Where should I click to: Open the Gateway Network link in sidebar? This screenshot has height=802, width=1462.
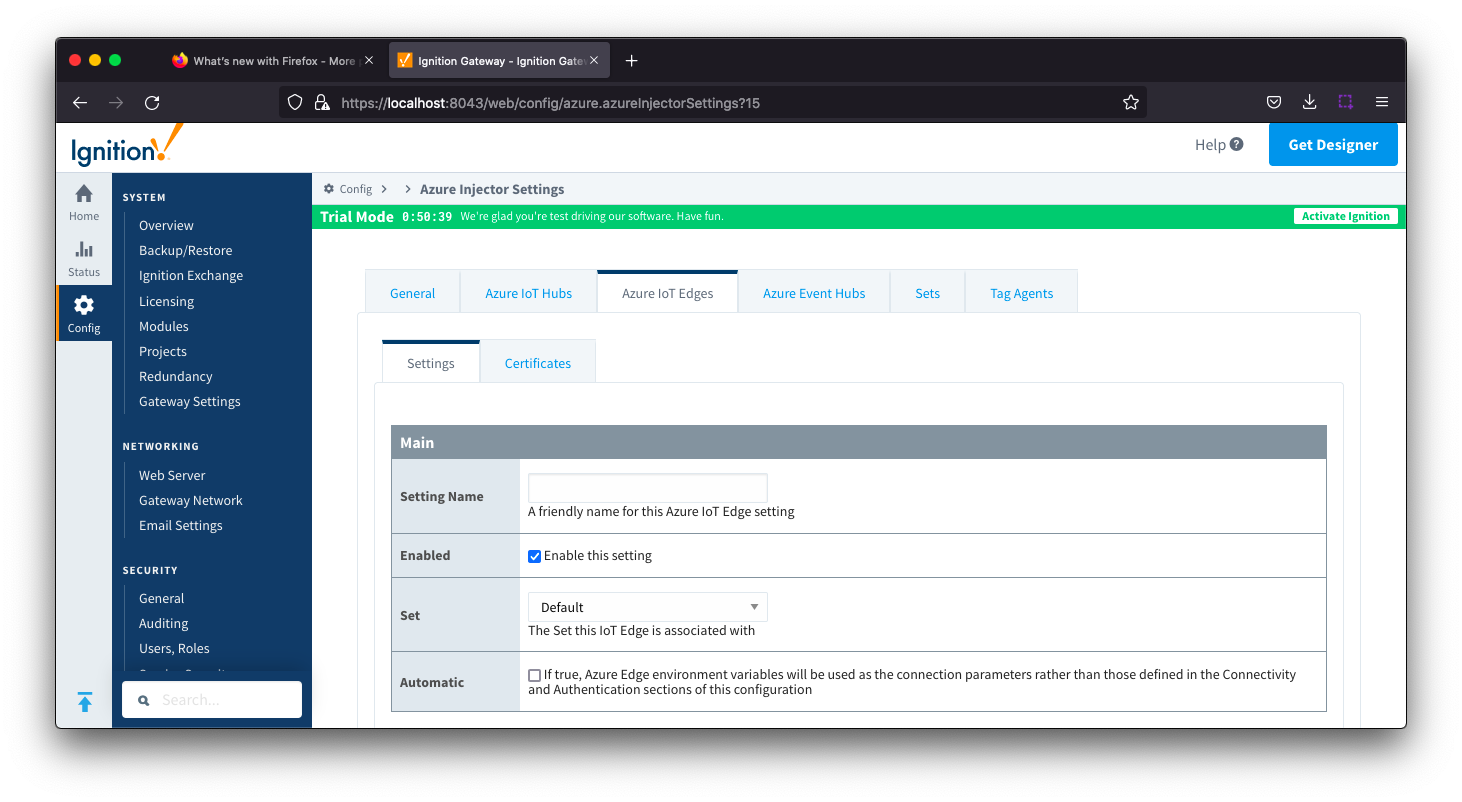(190, 500)
